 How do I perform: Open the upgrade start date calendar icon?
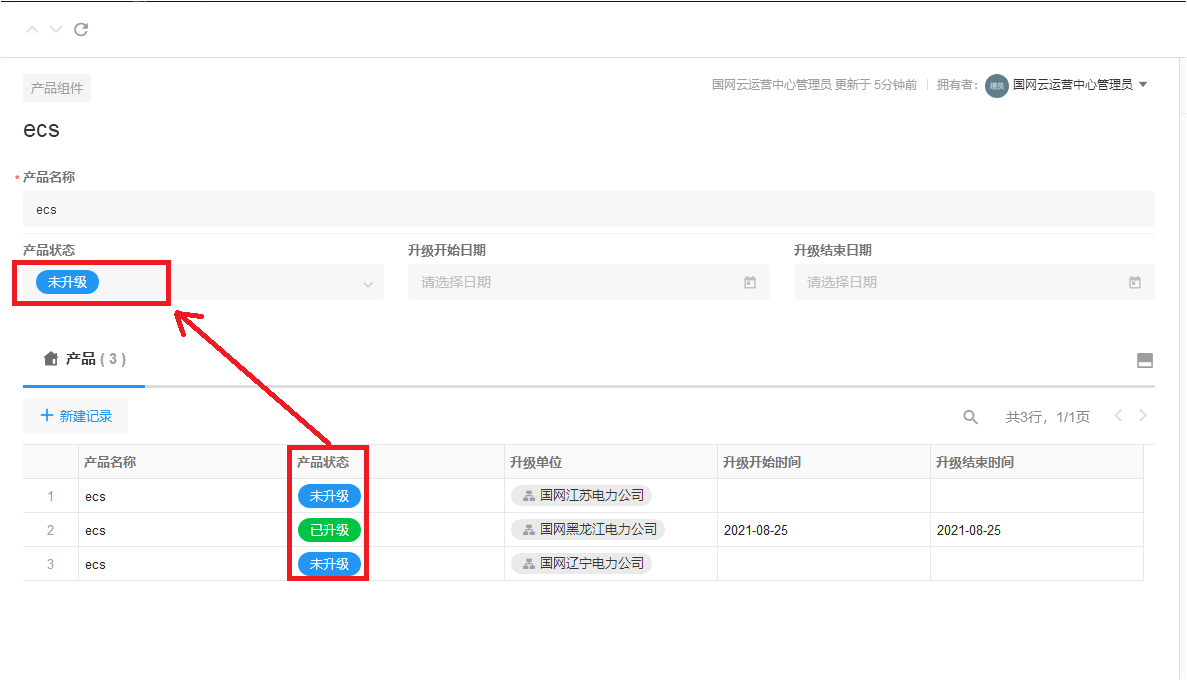tap(750, 283)
